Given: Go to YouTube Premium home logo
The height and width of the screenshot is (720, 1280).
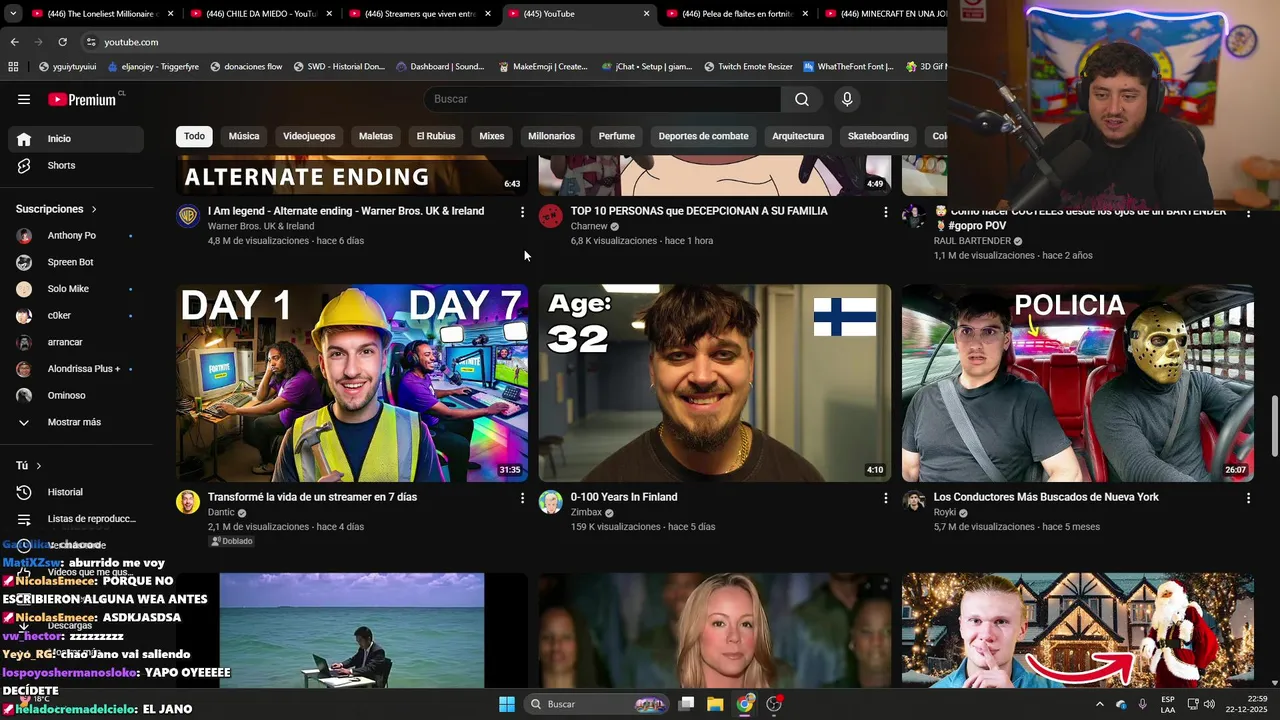Looking at the screenshot, I should [x=82, y=99].
